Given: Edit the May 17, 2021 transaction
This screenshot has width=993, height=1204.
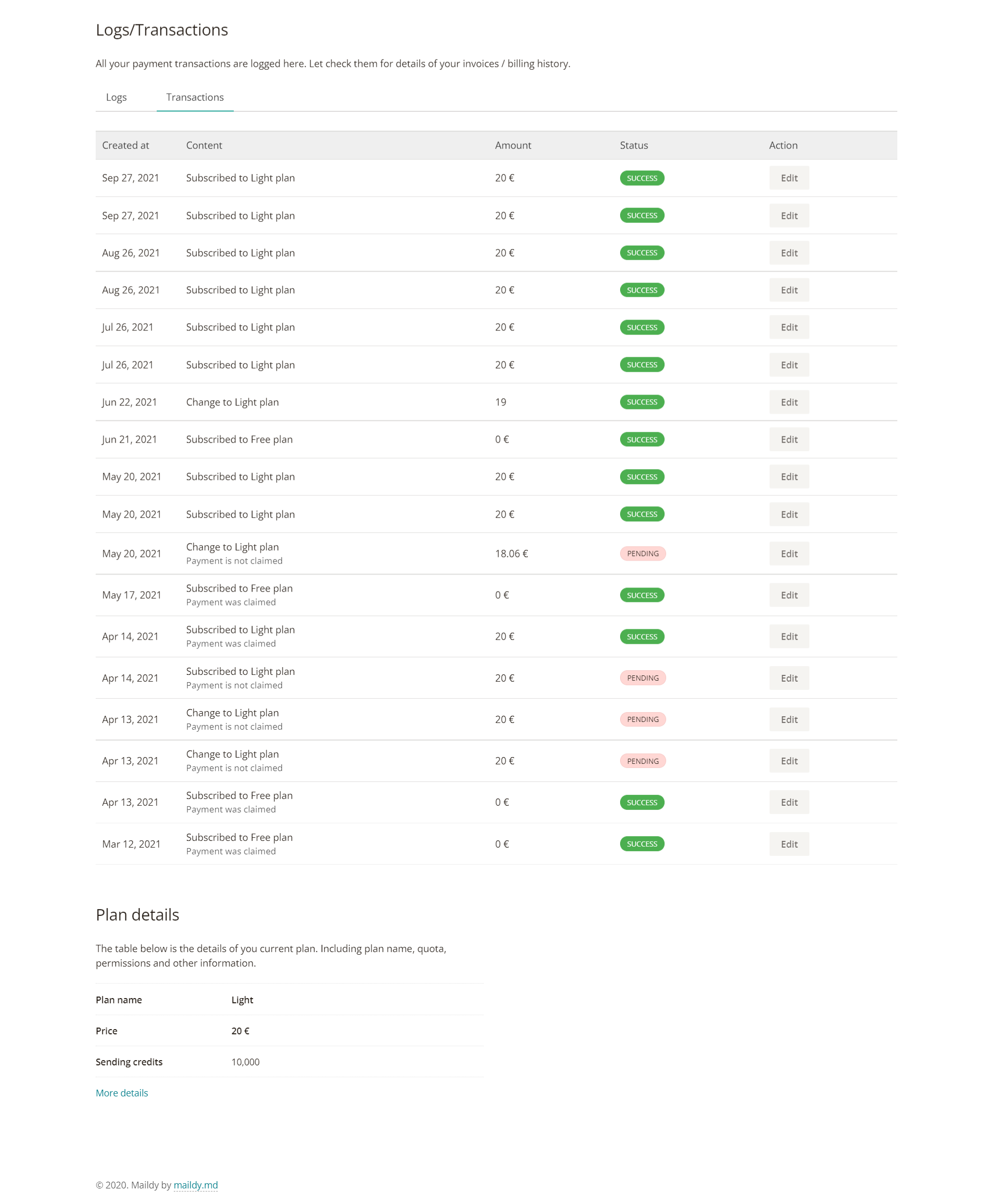Looking at the screenshot, I should click(789, 595).
